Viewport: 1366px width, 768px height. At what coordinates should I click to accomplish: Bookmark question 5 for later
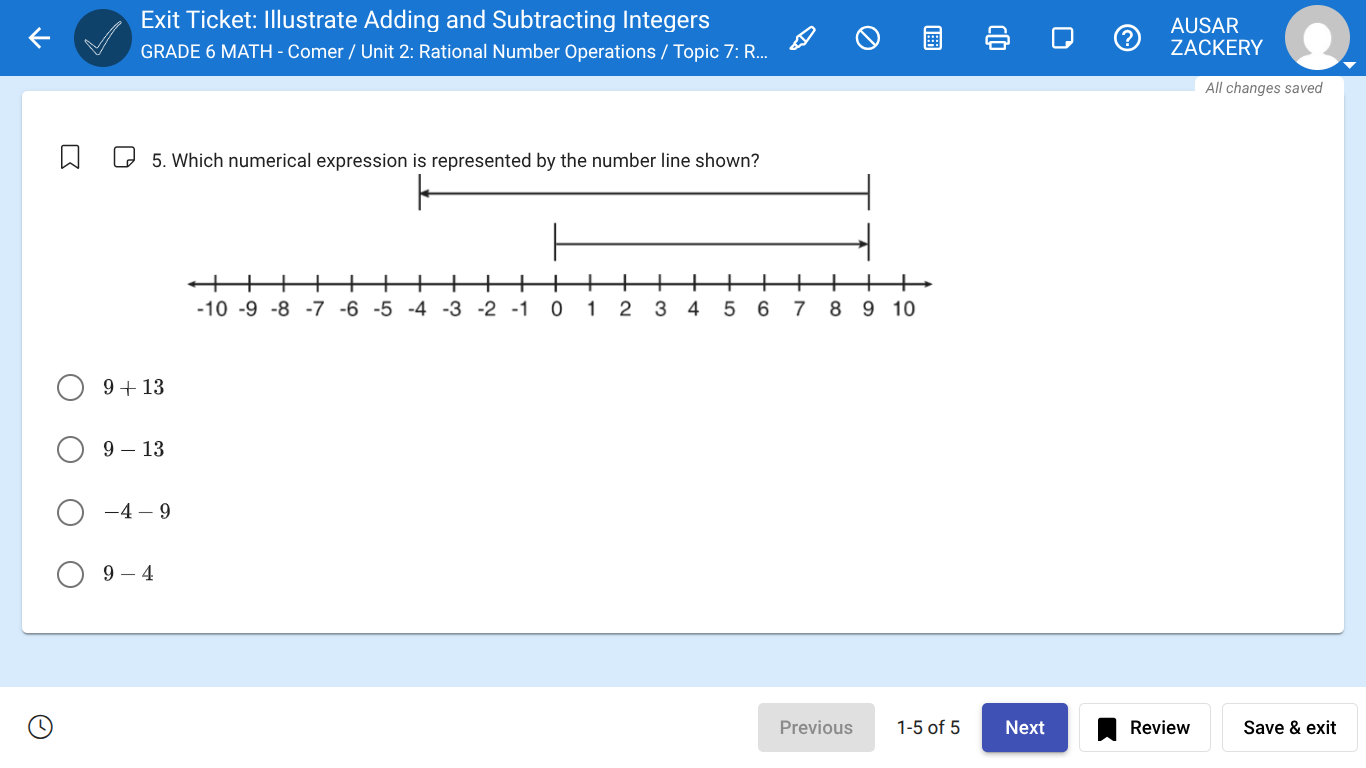pyautogui.click(x=70, y=156)
